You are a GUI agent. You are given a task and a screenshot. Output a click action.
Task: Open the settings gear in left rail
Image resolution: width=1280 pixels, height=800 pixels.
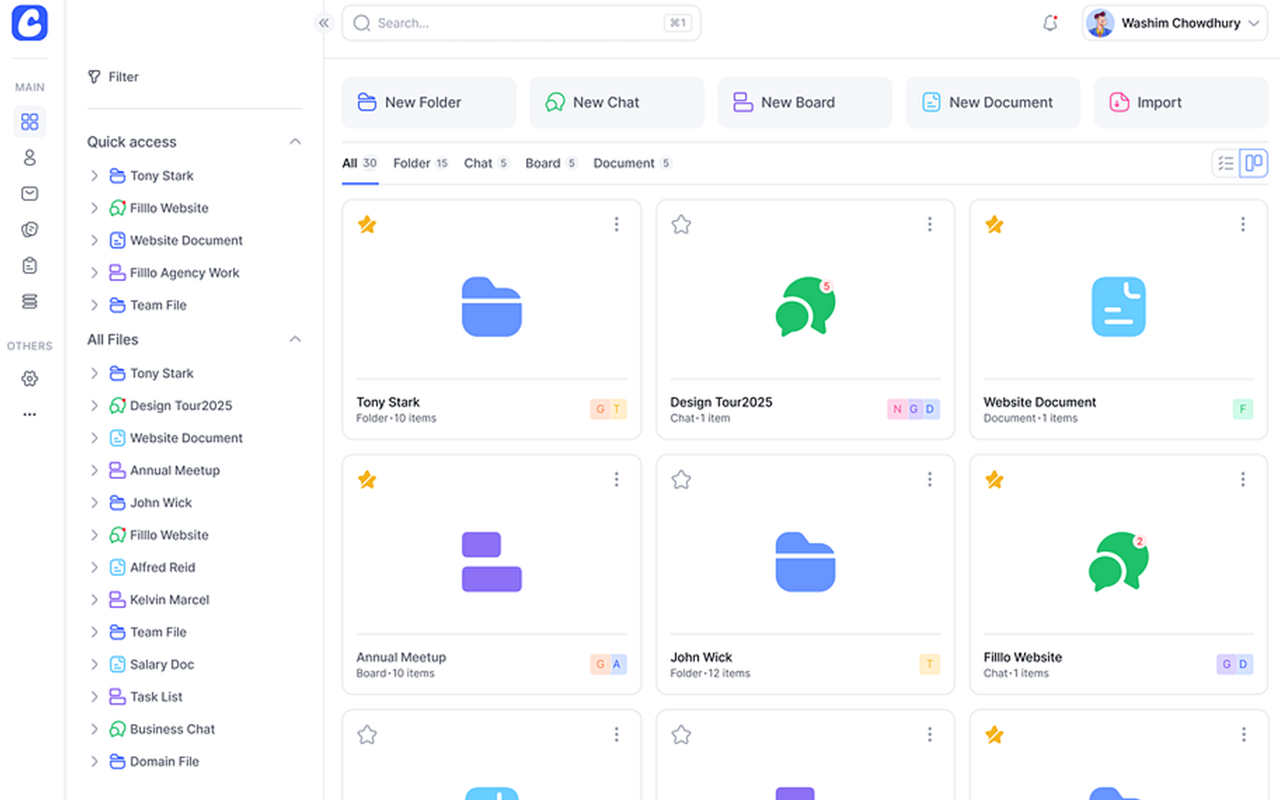tap(30, 379)
